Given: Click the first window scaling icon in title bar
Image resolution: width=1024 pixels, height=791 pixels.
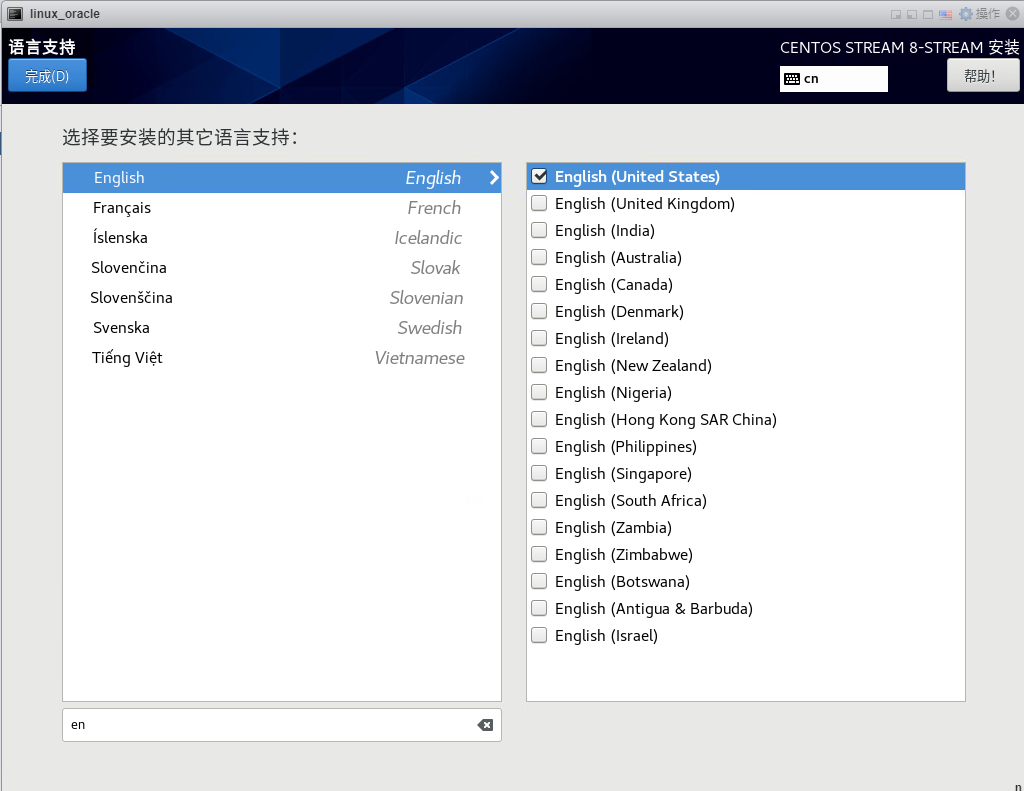Looking at the screenshot, I should pyautogui.click(x=896, y=14).
